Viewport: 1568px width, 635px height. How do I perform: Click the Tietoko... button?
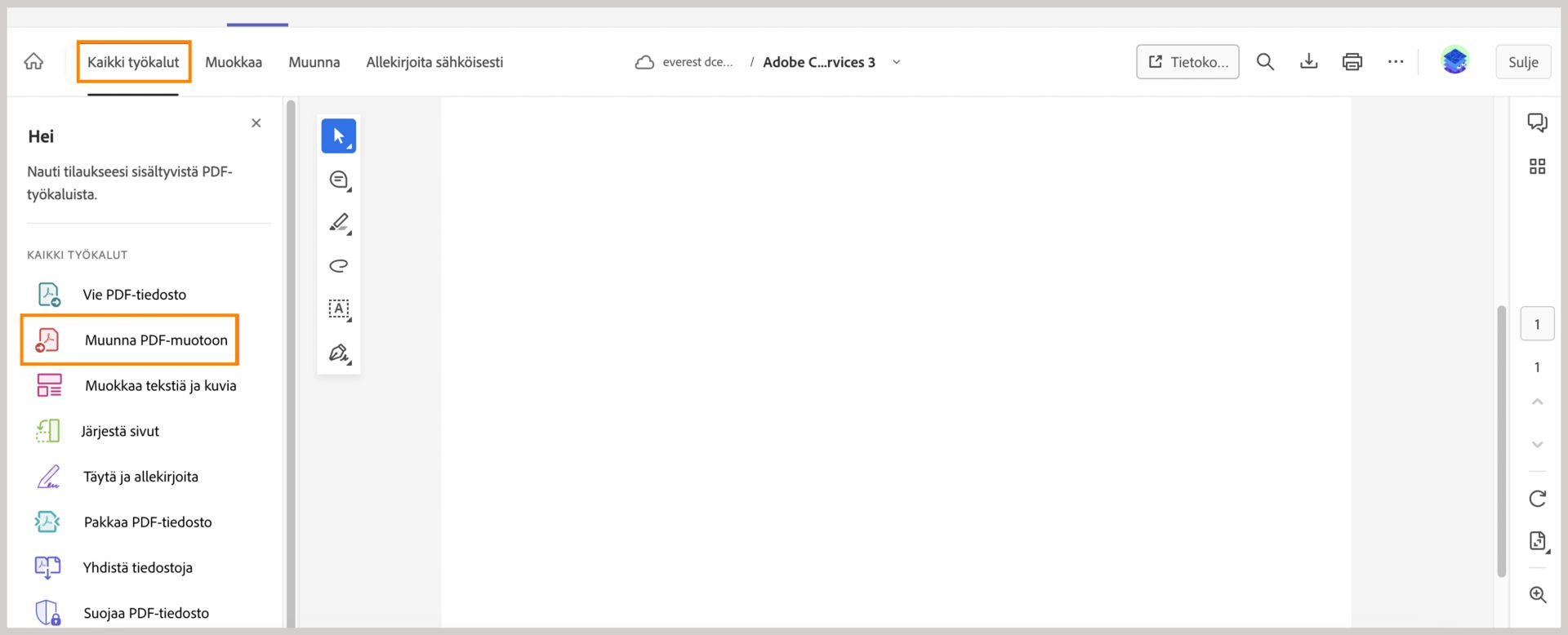[1187, 62]
